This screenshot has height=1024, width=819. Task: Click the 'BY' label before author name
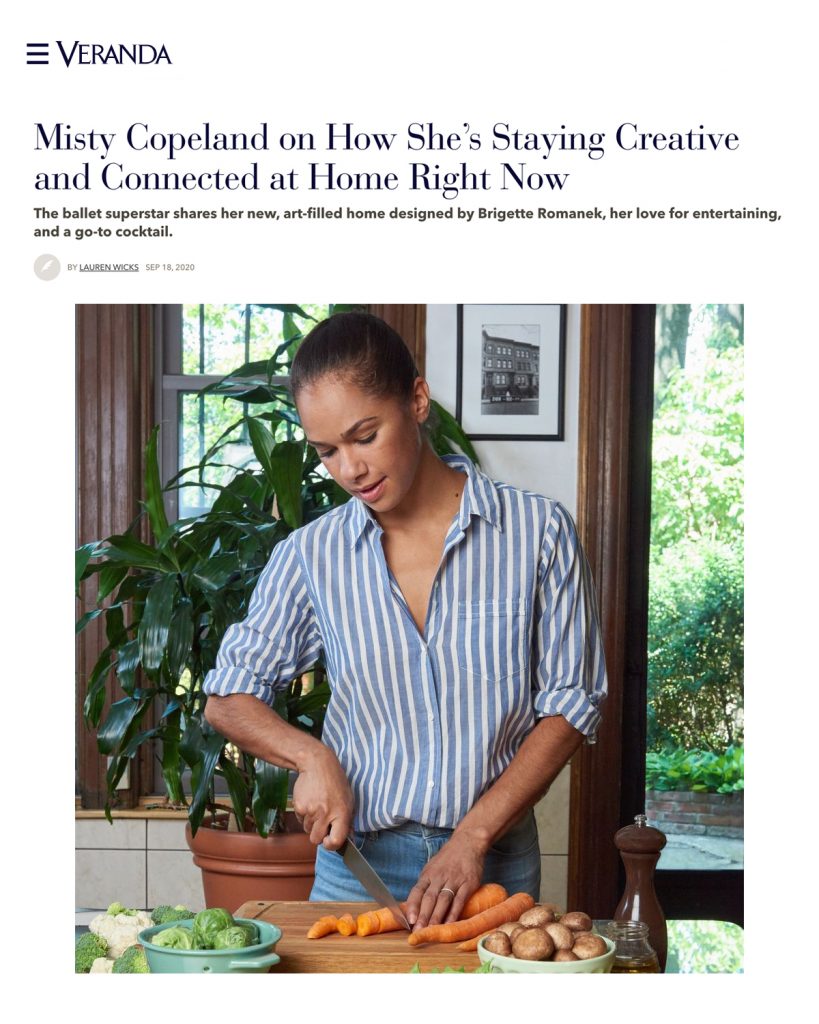click(x=72, y=267)
